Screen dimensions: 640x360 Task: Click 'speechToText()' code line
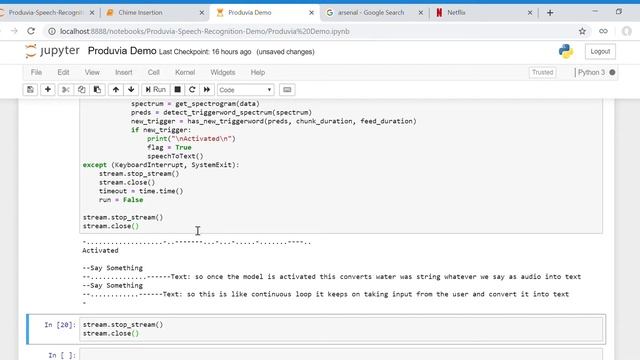pyautogui.click(x=175, y=156)
